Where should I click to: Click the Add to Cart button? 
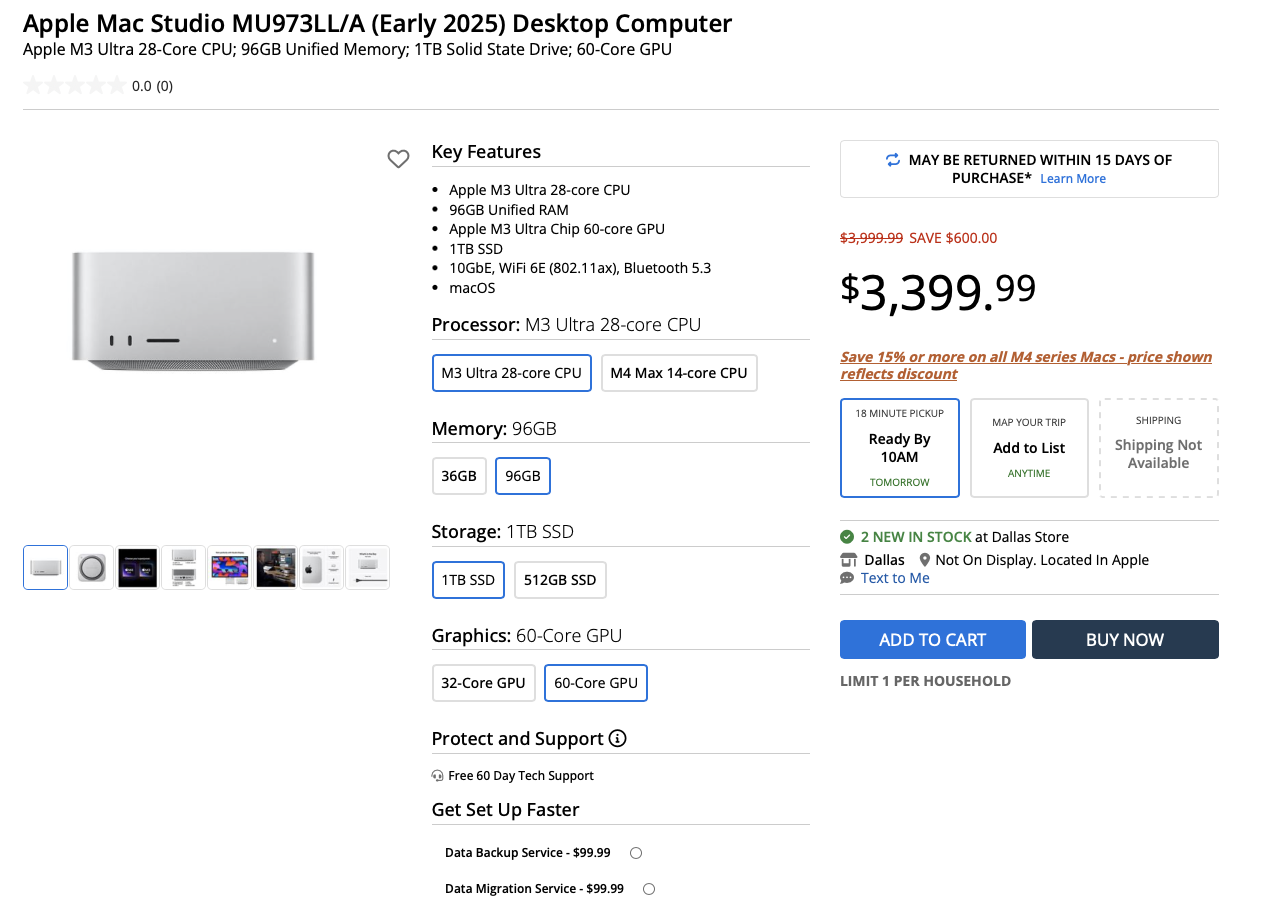[x=932, y=640]
